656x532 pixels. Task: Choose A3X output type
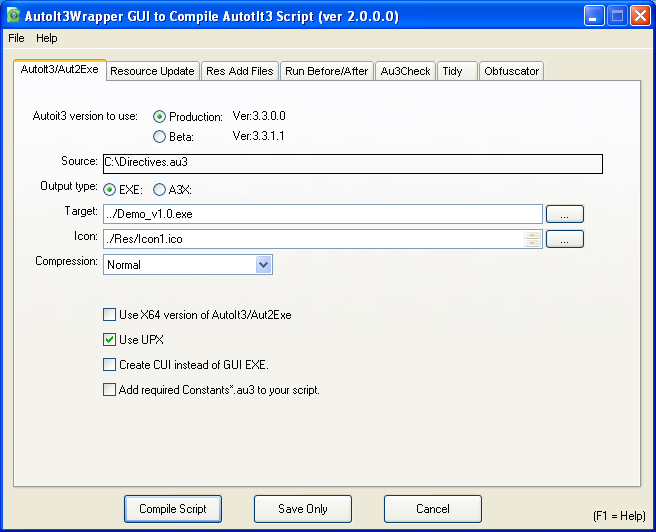(x=159, y=188)
